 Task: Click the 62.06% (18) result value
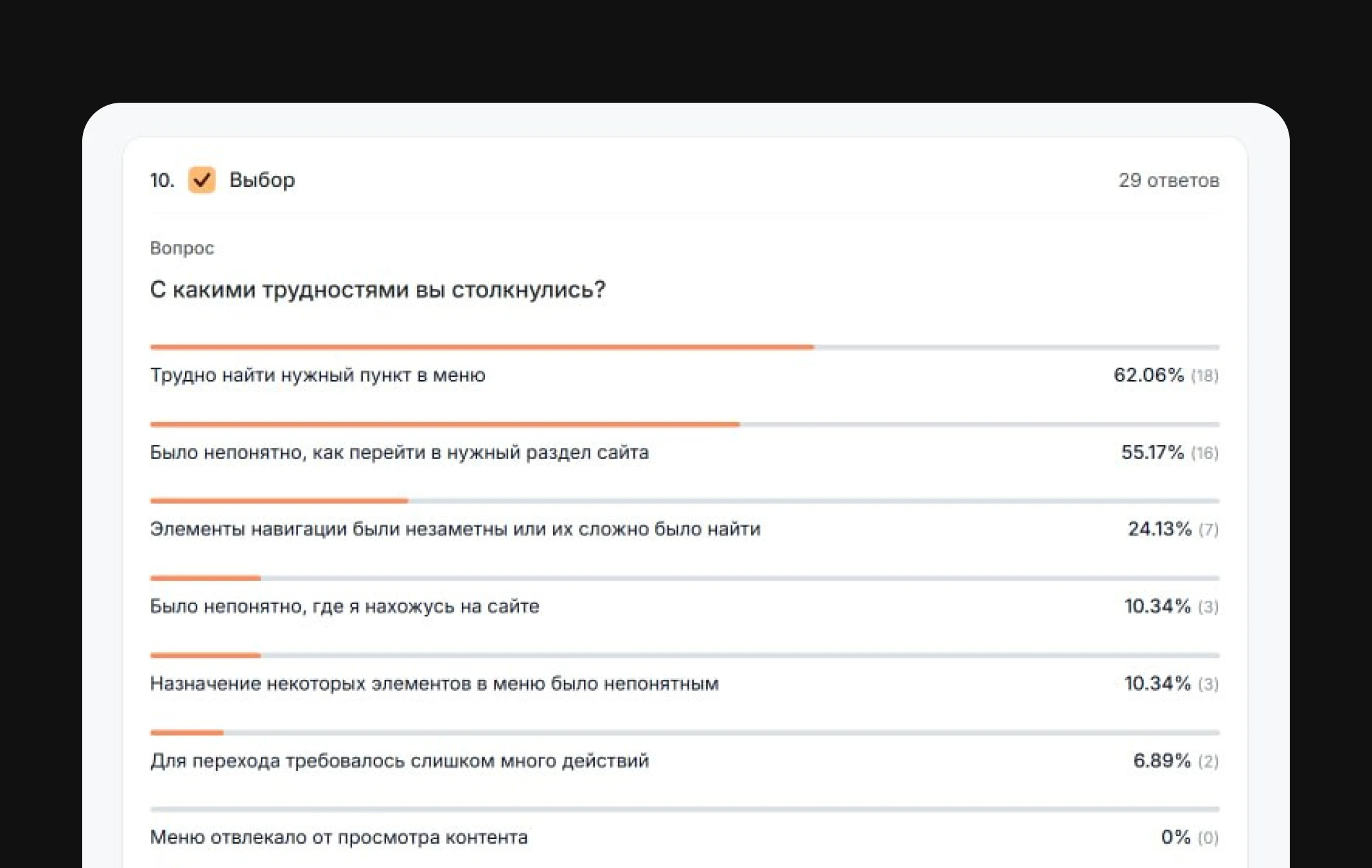(1166, 375)
